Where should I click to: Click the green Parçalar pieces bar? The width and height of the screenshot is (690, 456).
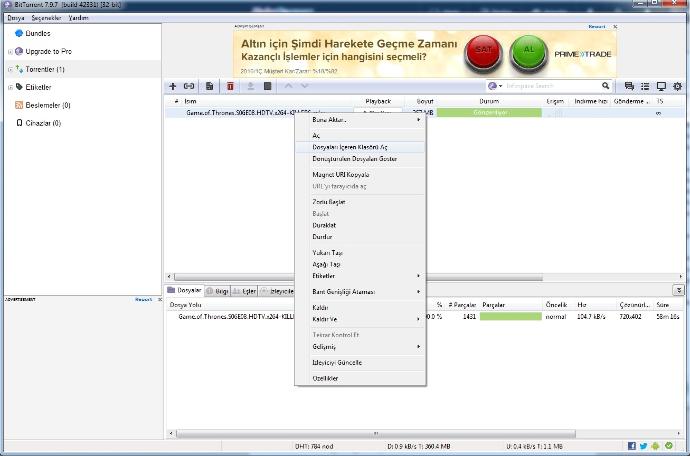510,316
